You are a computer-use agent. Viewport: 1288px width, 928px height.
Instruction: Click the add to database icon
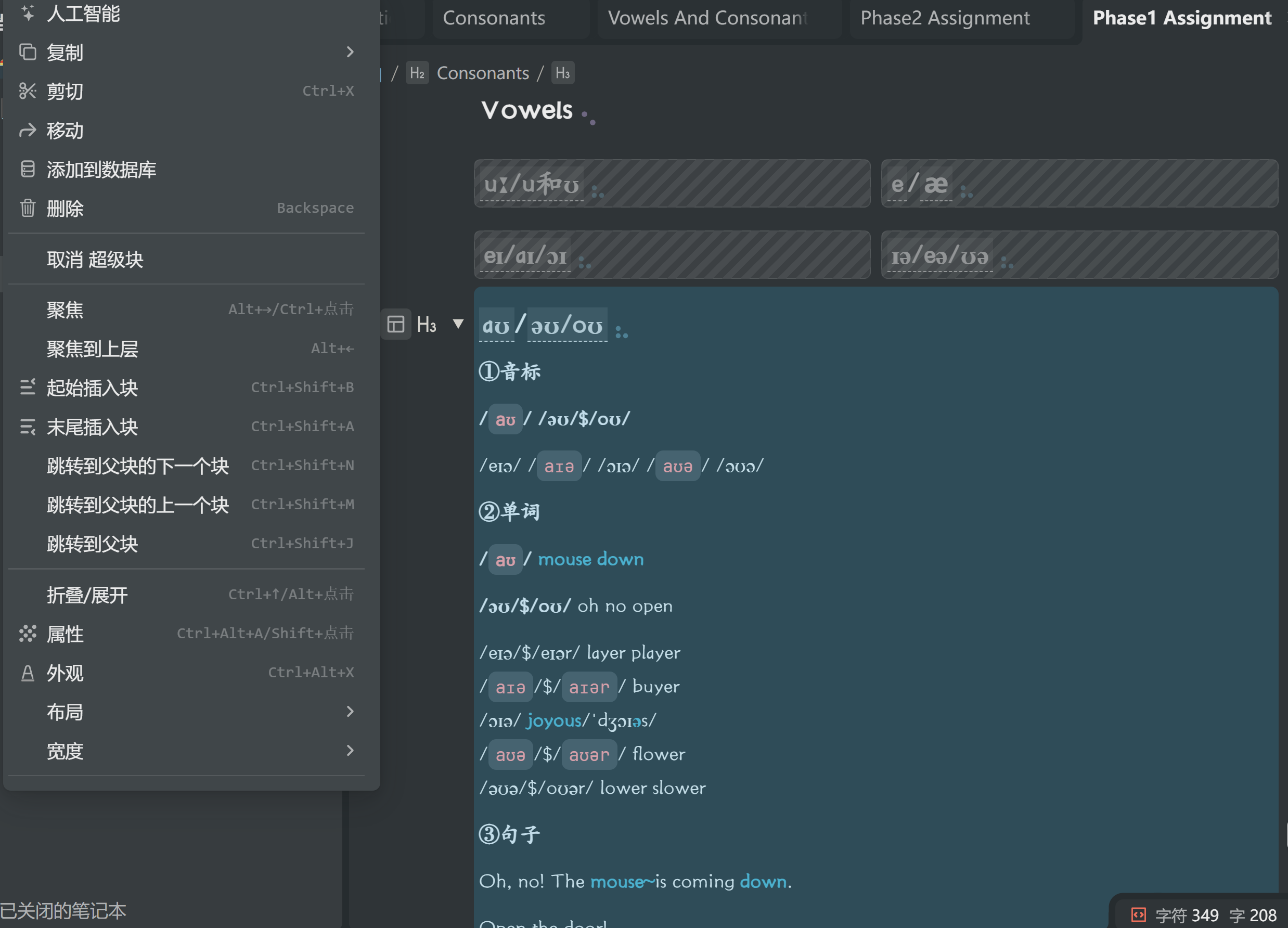pyautogui.click(x=27, y=169)
